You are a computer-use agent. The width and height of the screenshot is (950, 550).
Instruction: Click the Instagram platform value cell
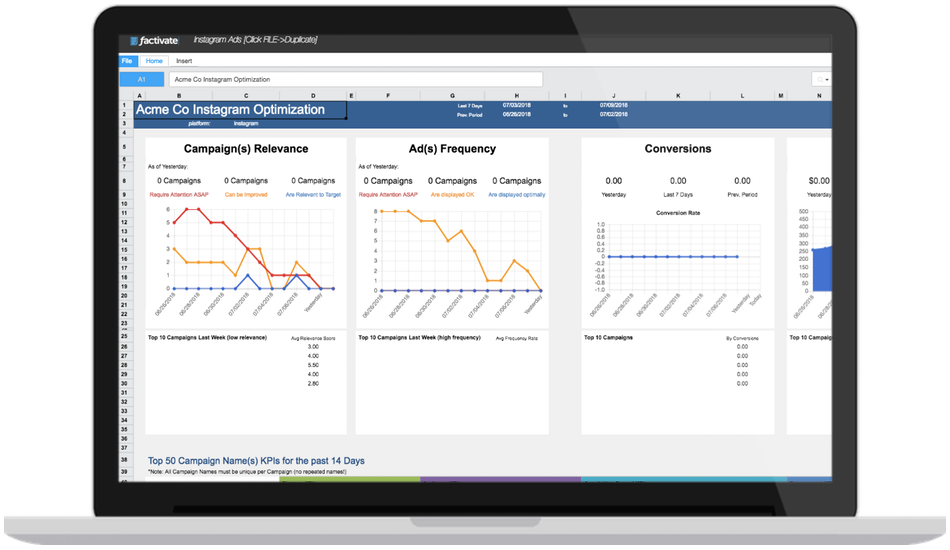pos(246,124)
